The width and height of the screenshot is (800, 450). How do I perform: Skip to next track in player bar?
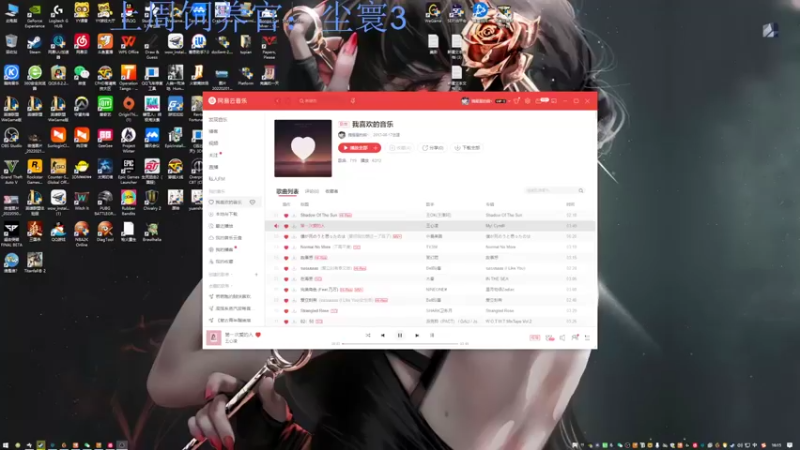pyautogui.click(x=417, y=335)
